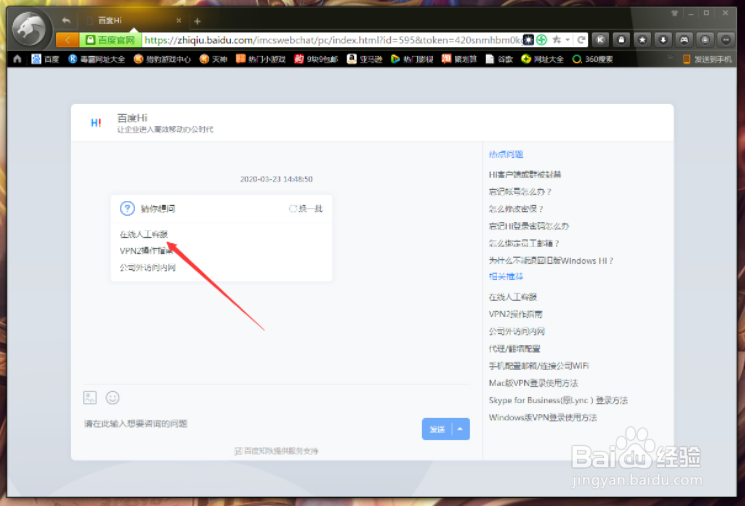This screenshot has width=745, height=506.
Task: Bookmark the page with the star icon
Action: (556, 40)
